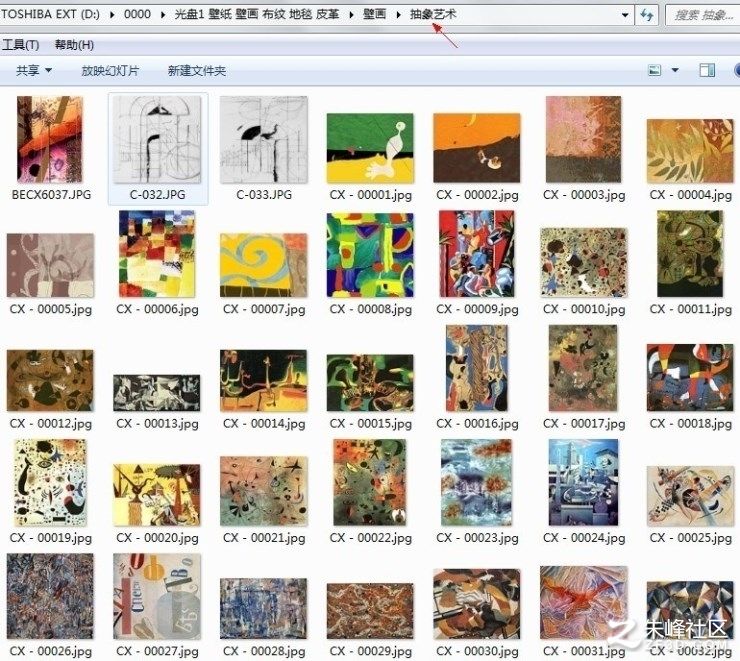Screen dimensions: 740x661
Task: Click the change view icon
Action: coord(655,70)
